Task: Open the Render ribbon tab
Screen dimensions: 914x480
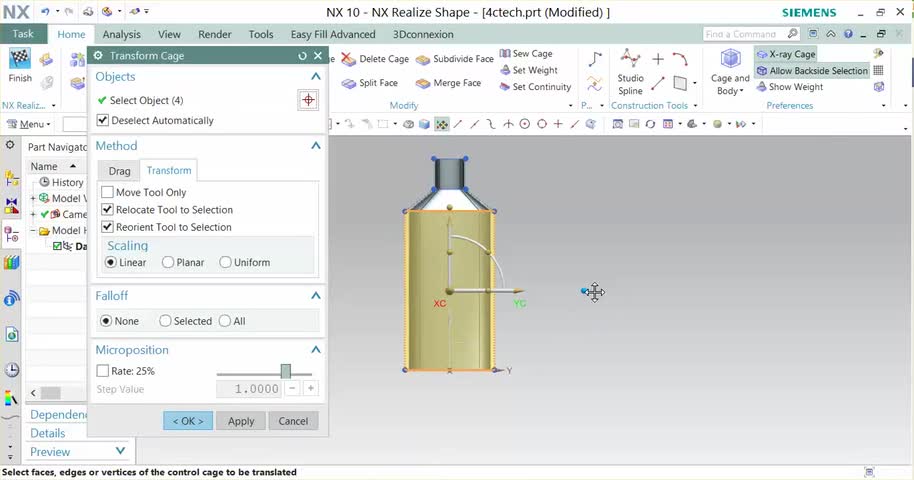Action: pos(215,34)
